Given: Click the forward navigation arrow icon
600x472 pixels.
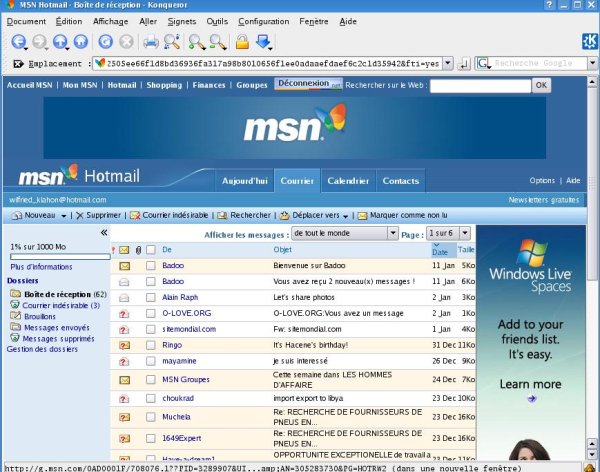Looking at the screenshot, I should coord(39,41).
